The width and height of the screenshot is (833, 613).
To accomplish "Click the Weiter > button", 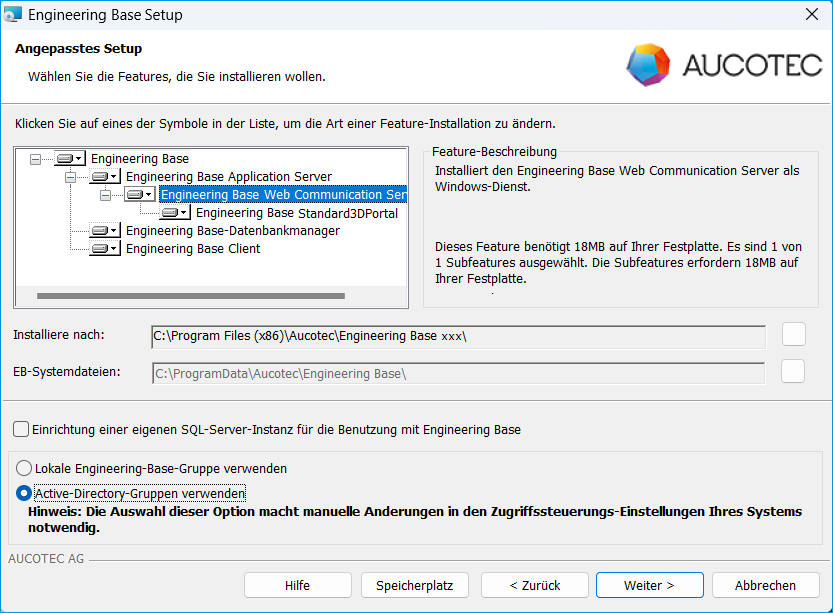I will tap(649, 585).
